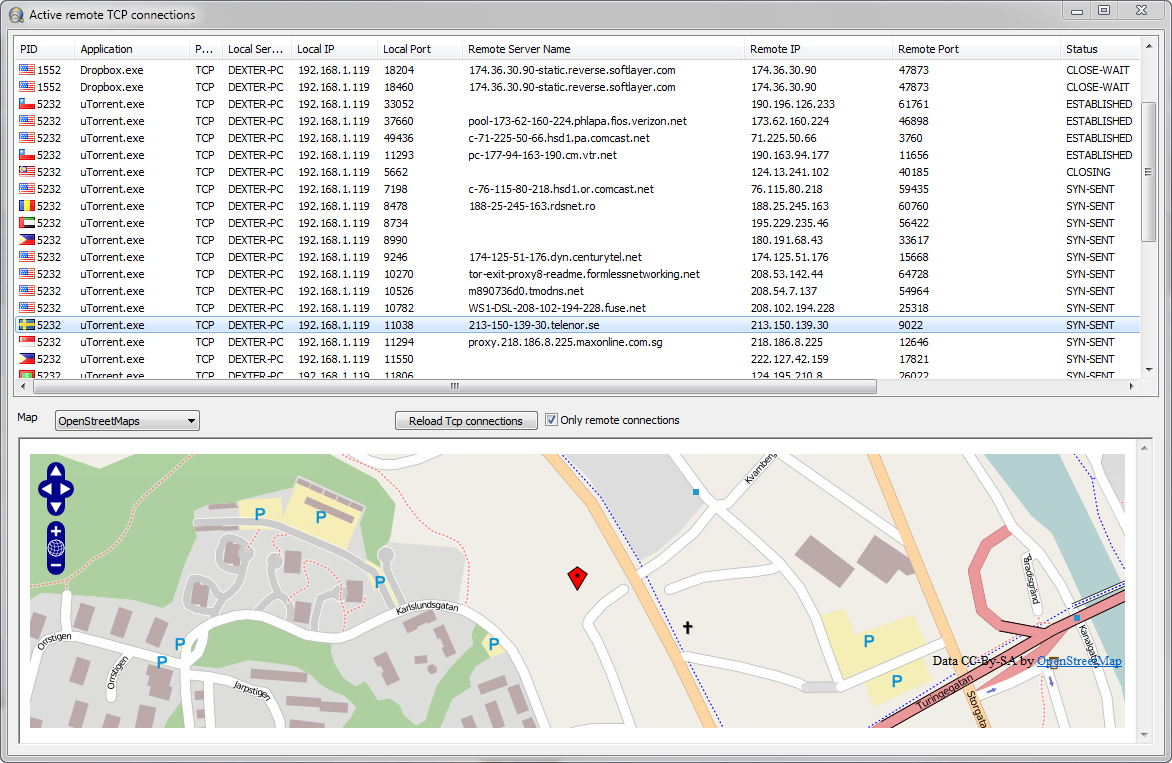Click the red location marker on map
The image size is (1172, 763).
coord(577,577)
